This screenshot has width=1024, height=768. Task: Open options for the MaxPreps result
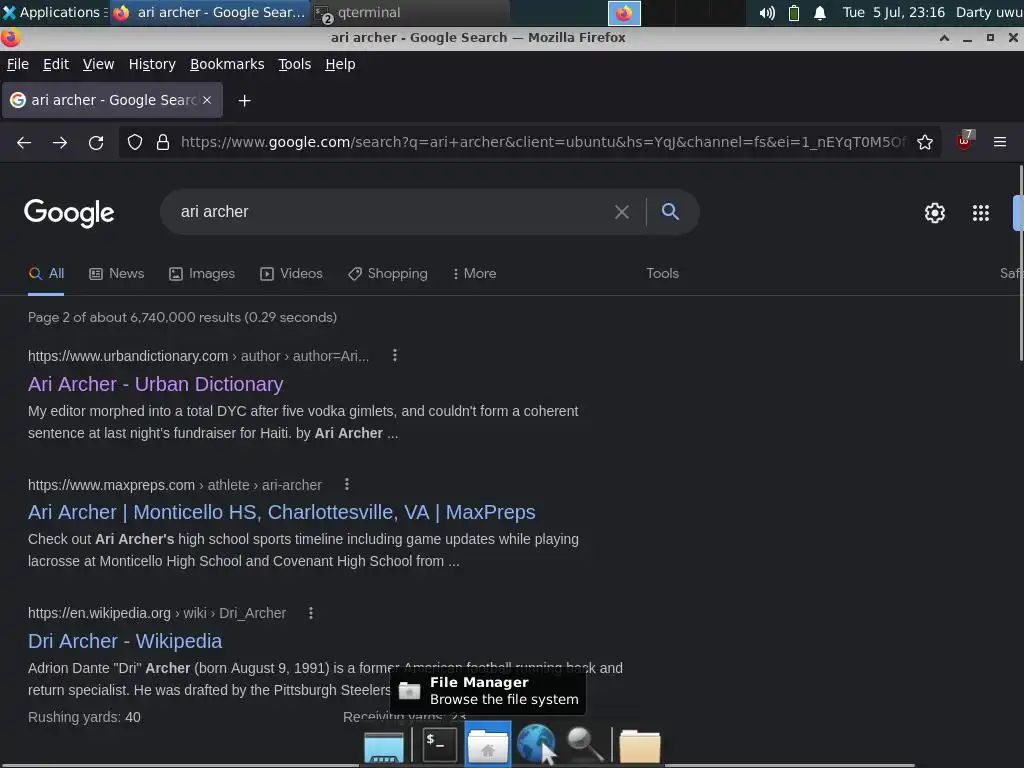click(x=347, y=485)
